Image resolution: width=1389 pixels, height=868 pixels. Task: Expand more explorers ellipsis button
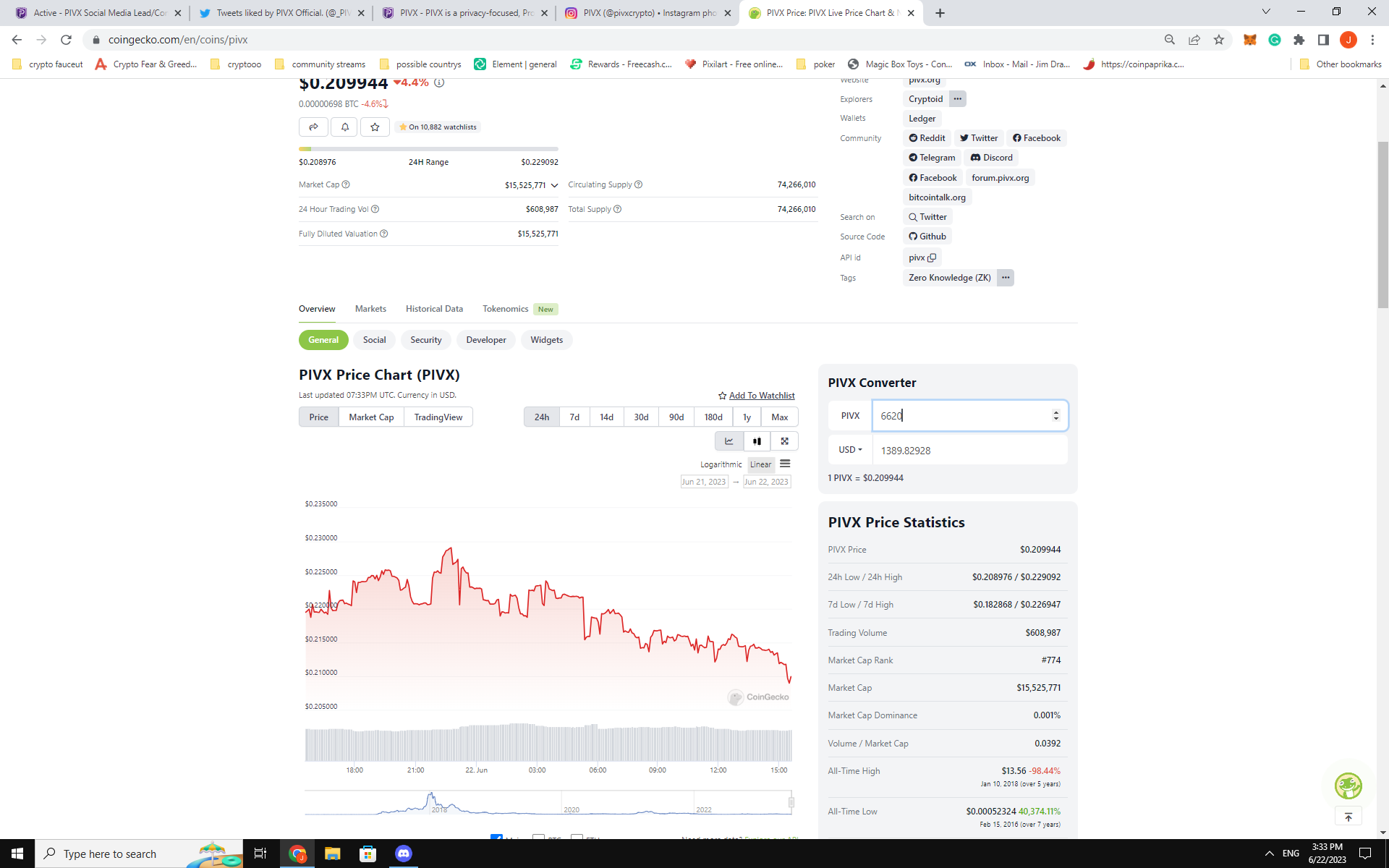pyautogui.click(x=957, y=99)
